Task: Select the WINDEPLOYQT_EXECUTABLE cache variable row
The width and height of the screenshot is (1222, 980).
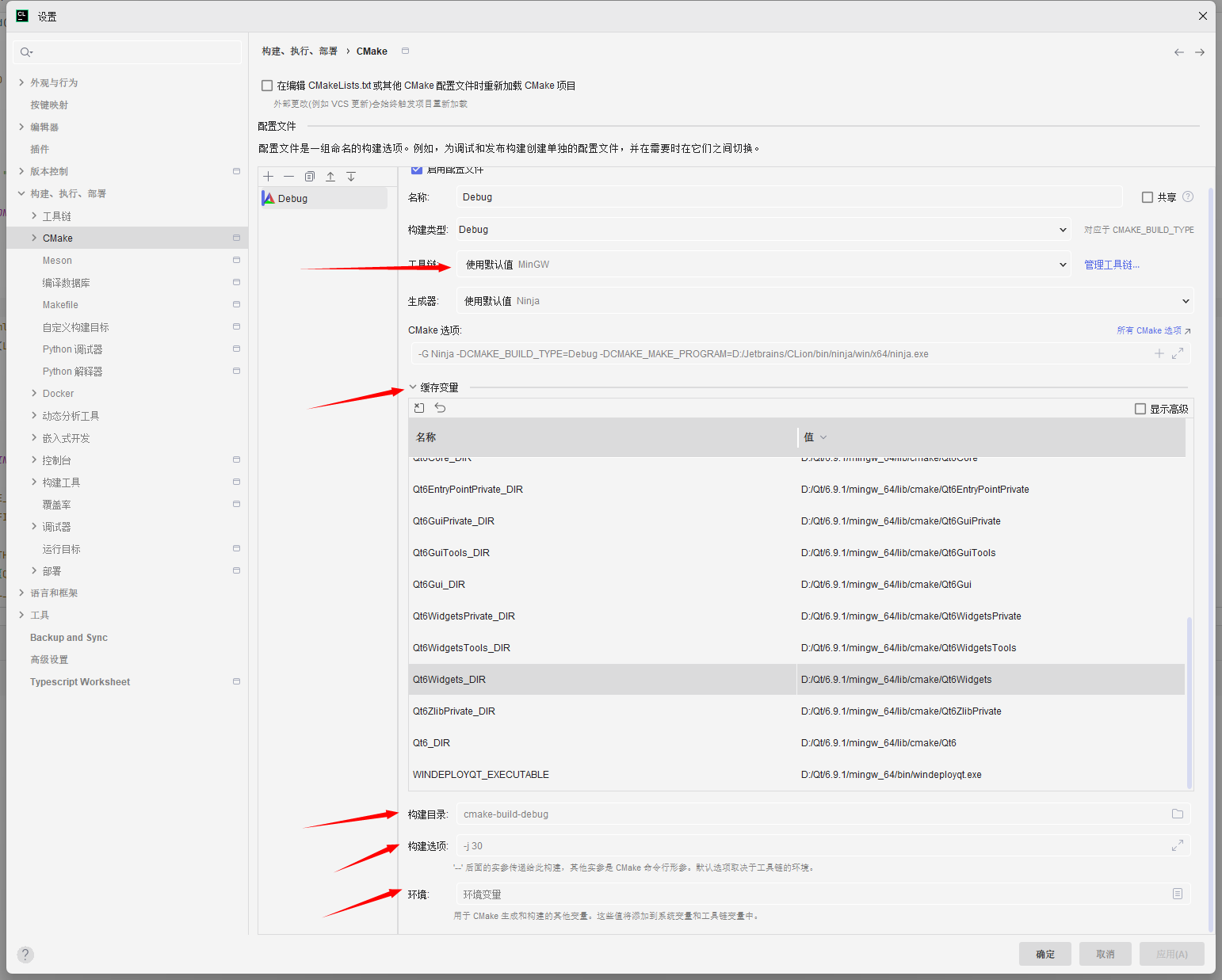Action: point(796,775)
